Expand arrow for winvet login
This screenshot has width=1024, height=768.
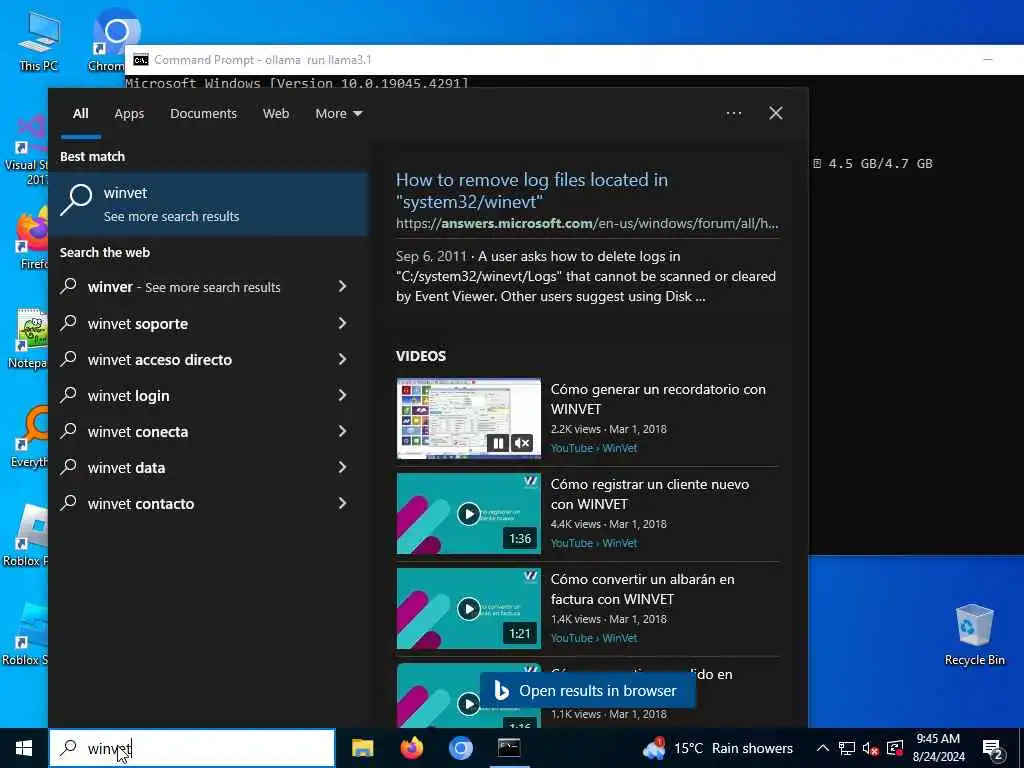tap(342, 394)
